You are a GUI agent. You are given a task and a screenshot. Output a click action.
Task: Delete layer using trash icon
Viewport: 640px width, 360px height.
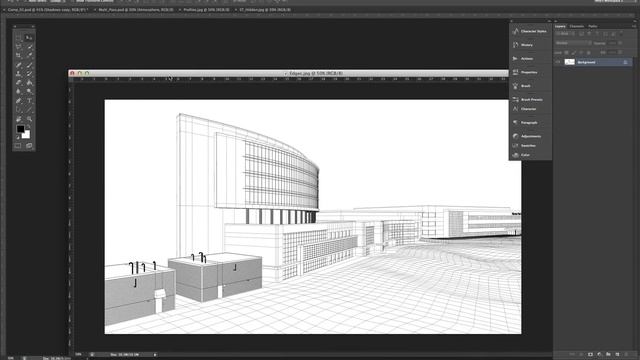point(627,354)
